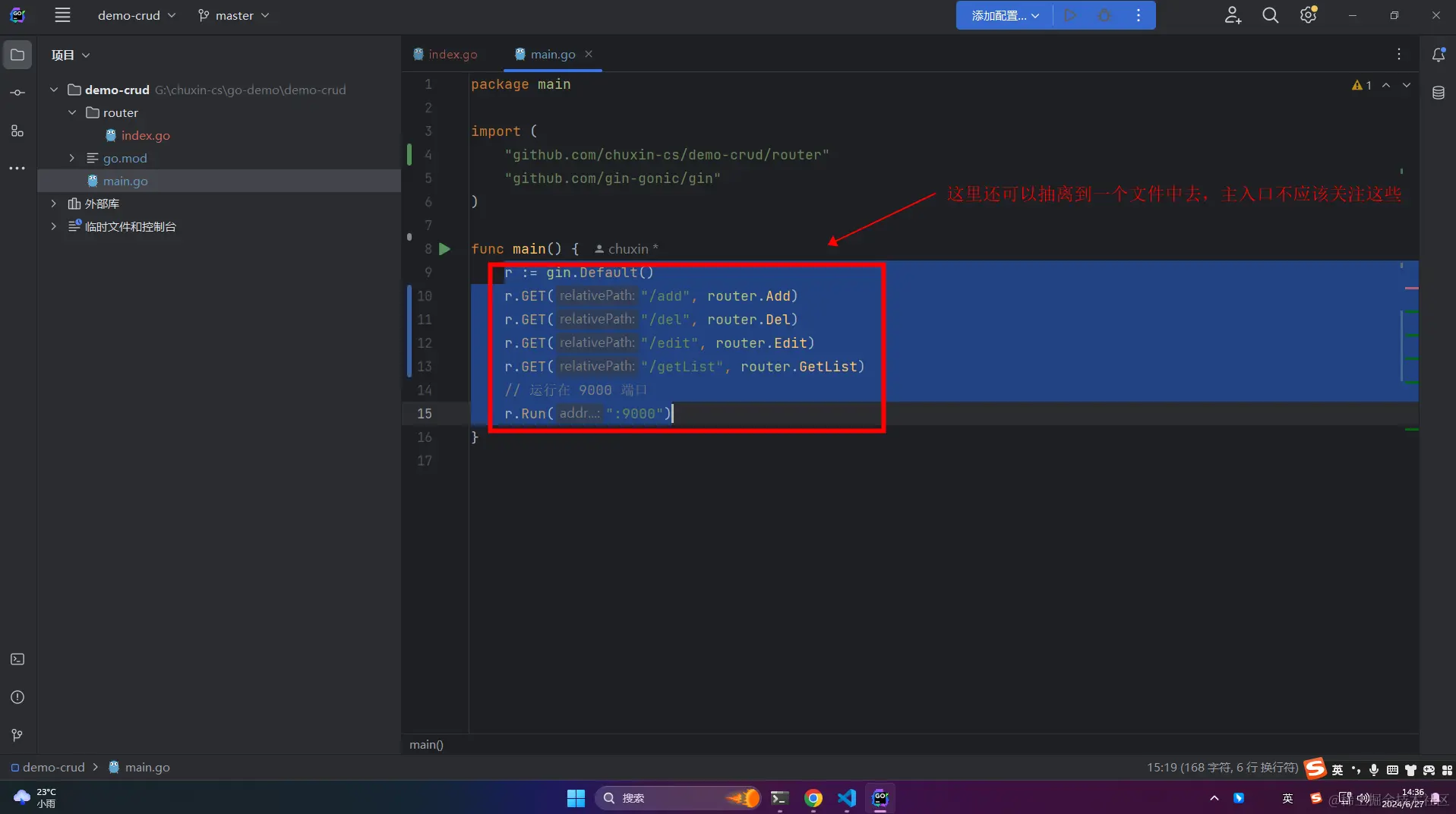
Task: Open the weather widget showing 23°C
Action: [35, 798]
